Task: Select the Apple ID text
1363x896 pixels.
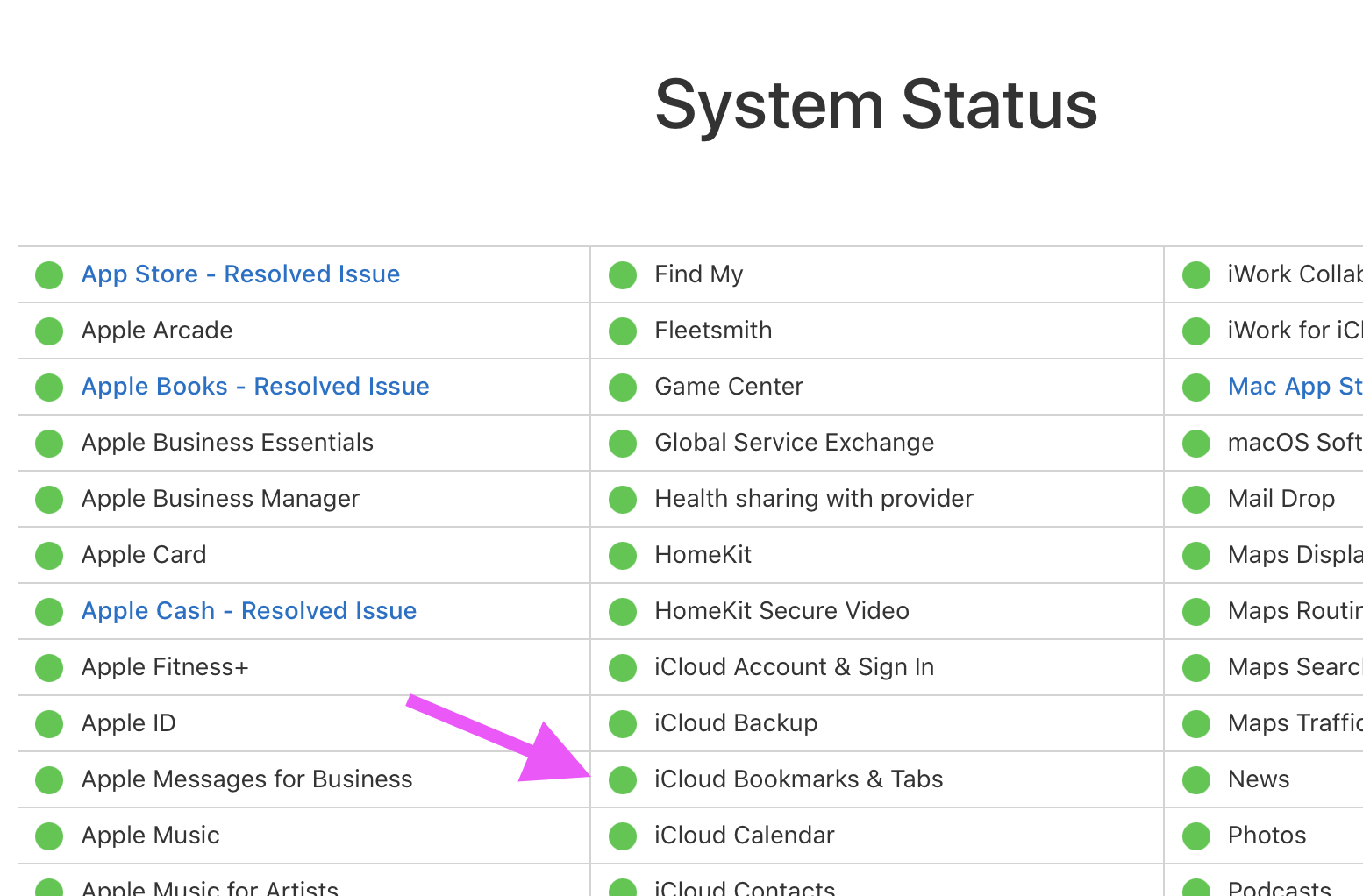Action: pos(129,723)
